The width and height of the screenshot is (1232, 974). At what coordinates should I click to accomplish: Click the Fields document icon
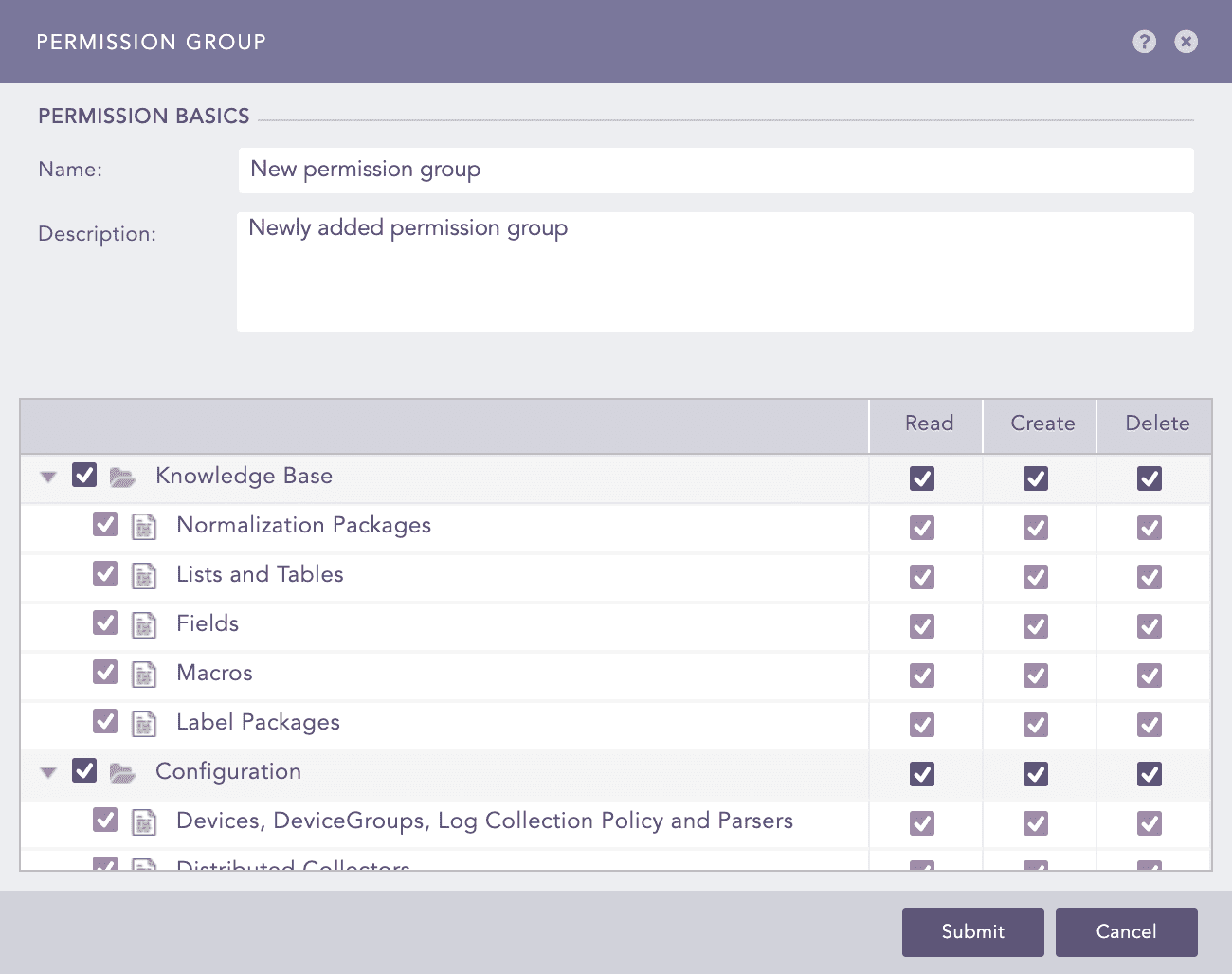pos(144,624)
